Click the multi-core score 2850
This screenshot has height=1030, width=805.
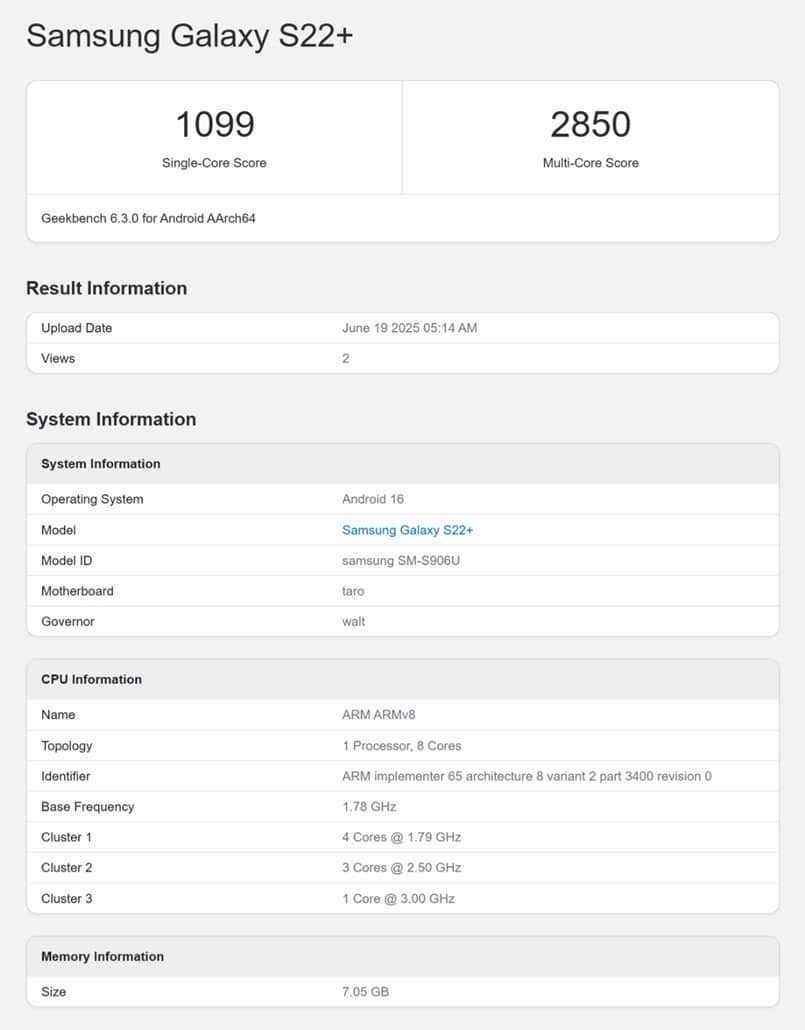(590, 125)
